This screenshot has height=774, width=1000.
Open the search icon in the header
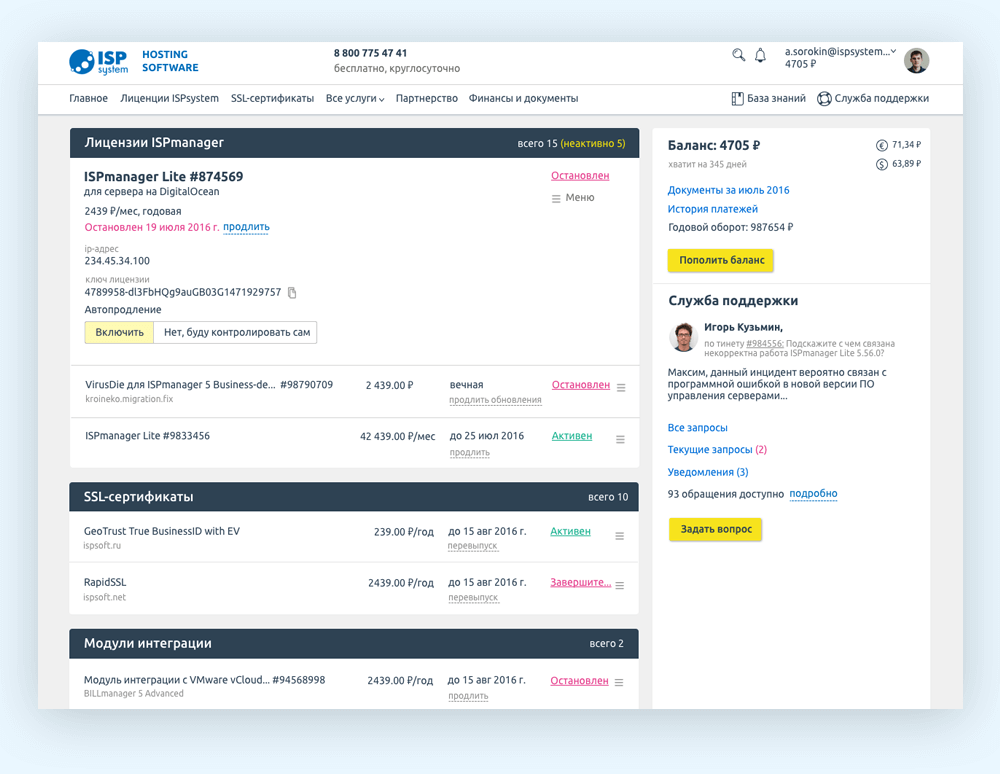click(x=739, y=55)
